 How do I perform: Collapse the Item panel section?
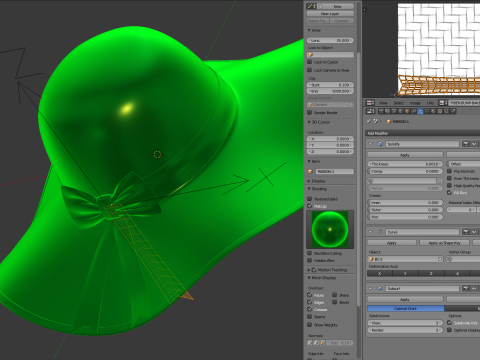(309, 161)
